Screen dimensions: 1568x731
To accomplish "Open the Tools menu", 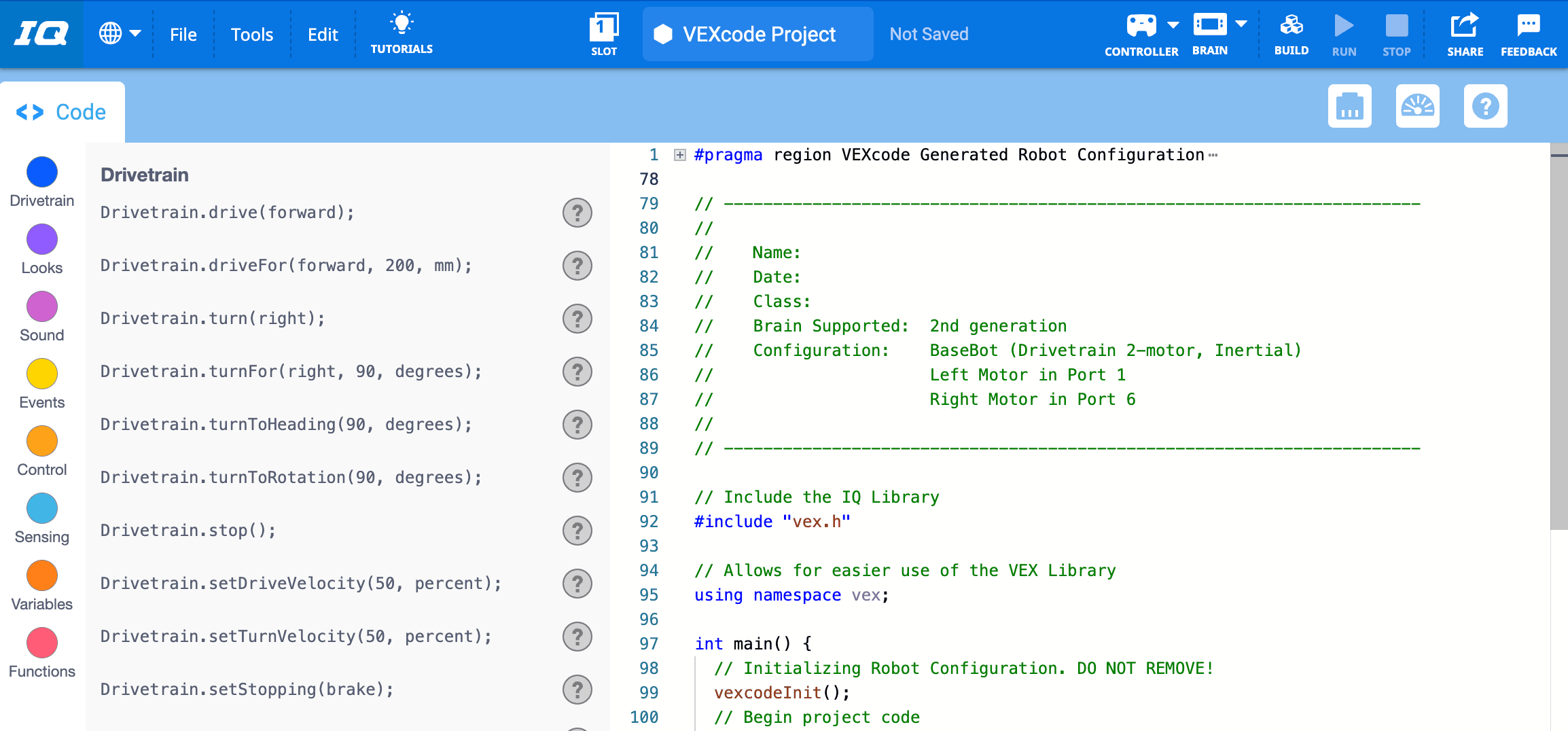I will (x=251, y=33).
